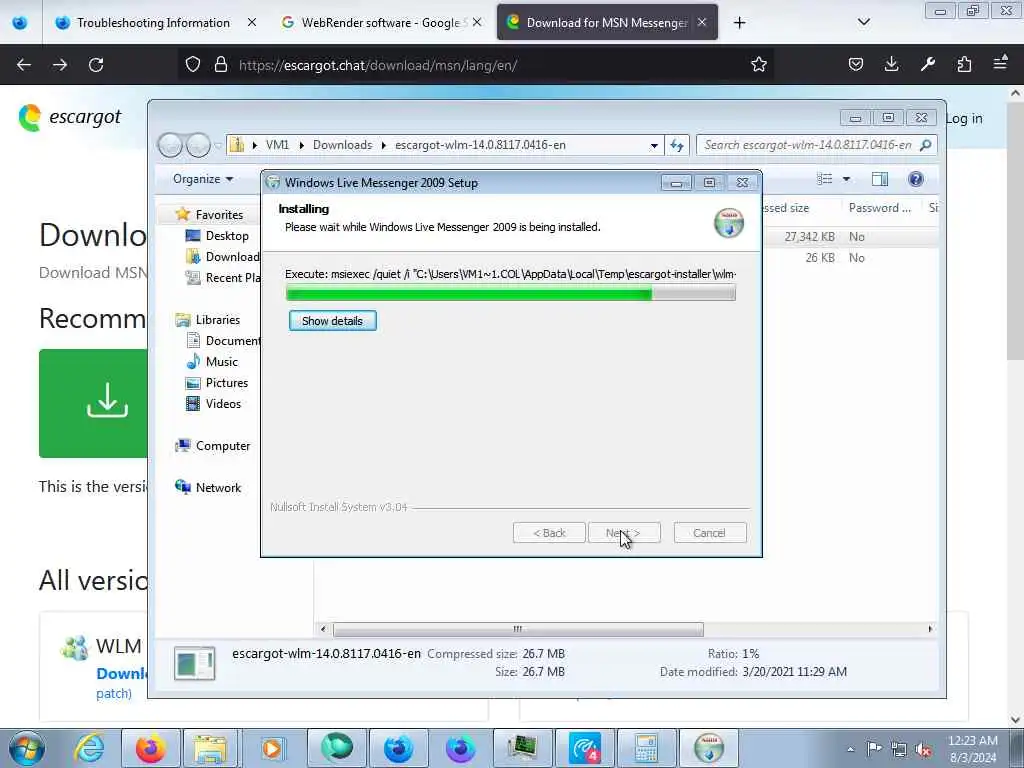Screen dimensions: 1024x768
Task: Open the Firefox application hamburger menu
Action: (x=1000, y=64)
